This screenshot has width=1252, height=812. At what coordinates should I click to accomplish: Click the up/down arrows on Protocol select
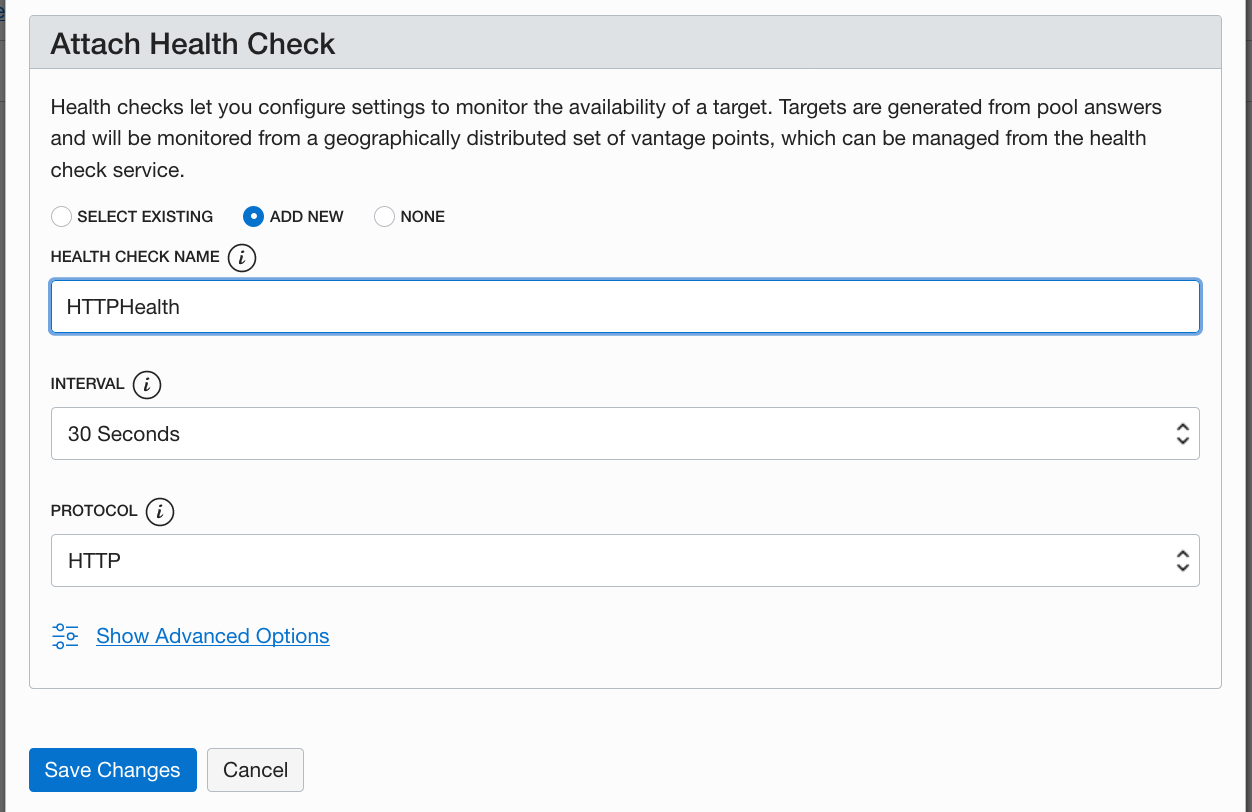click(1182, 561)
